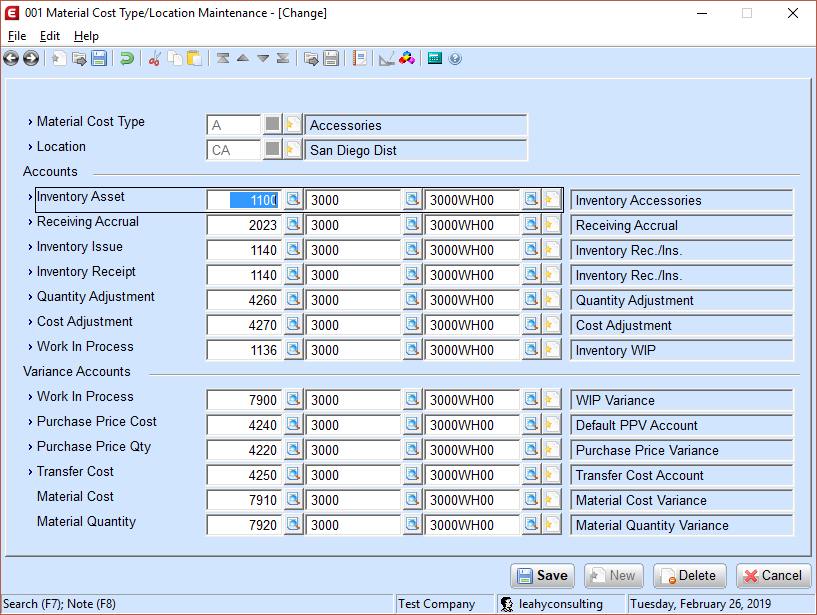Open lookup for Cost Adjustment account 4270
Image resolution: width=817 pixels, height=615 pixels.
coord(293,325)
